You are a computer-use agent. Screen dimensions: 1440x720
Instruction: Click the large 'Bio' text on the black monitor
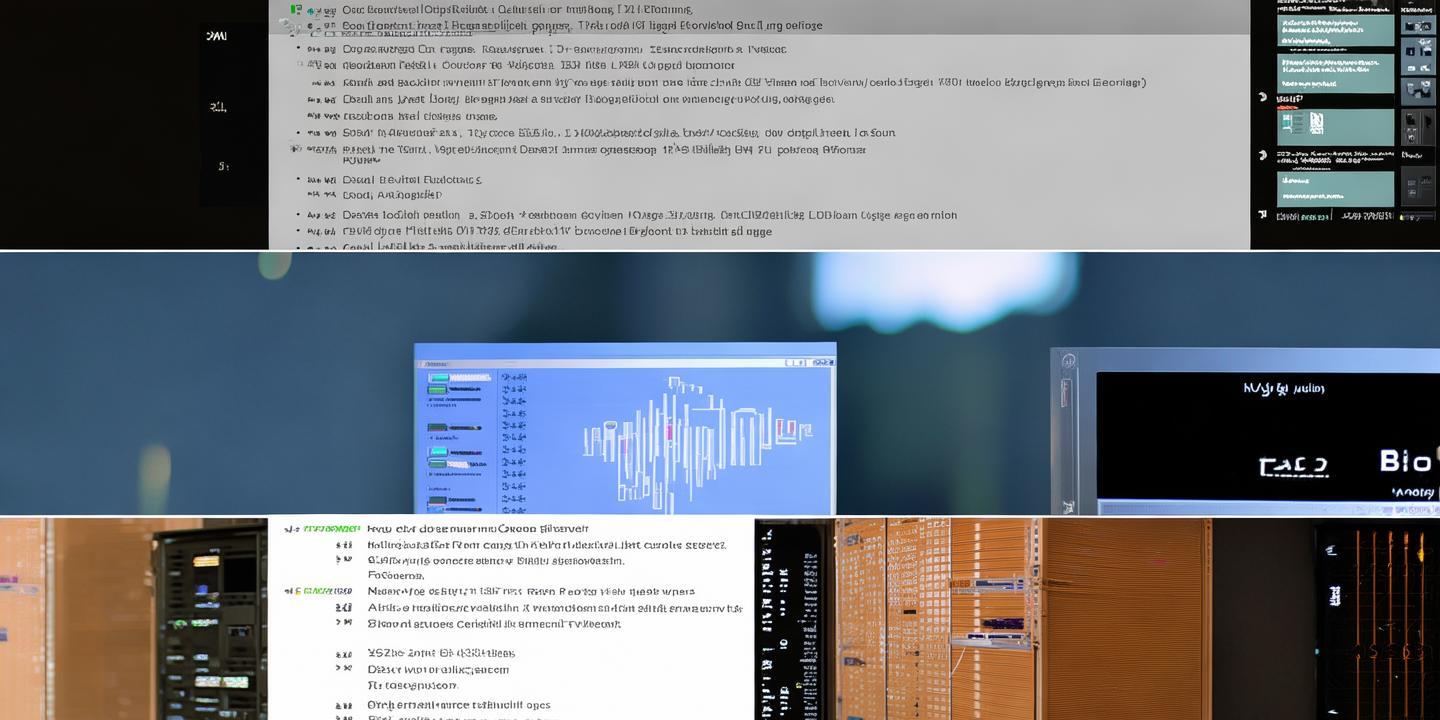coord(1405,461)
